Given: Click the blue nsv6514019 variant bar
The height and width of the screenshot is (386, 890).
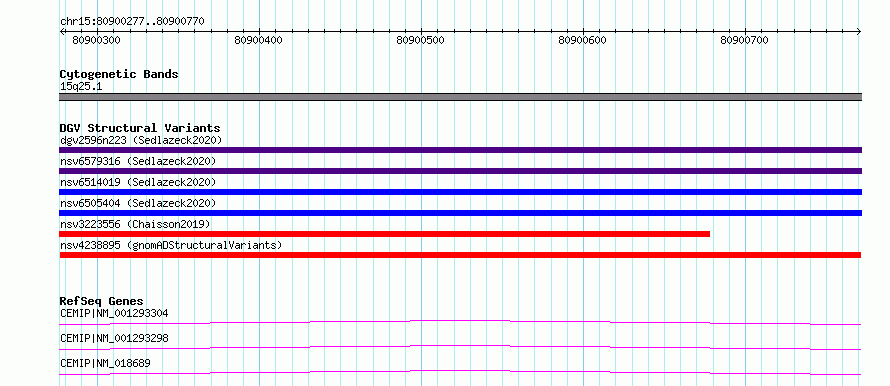Looking at the screenshot, I should (x=460, y=192).
